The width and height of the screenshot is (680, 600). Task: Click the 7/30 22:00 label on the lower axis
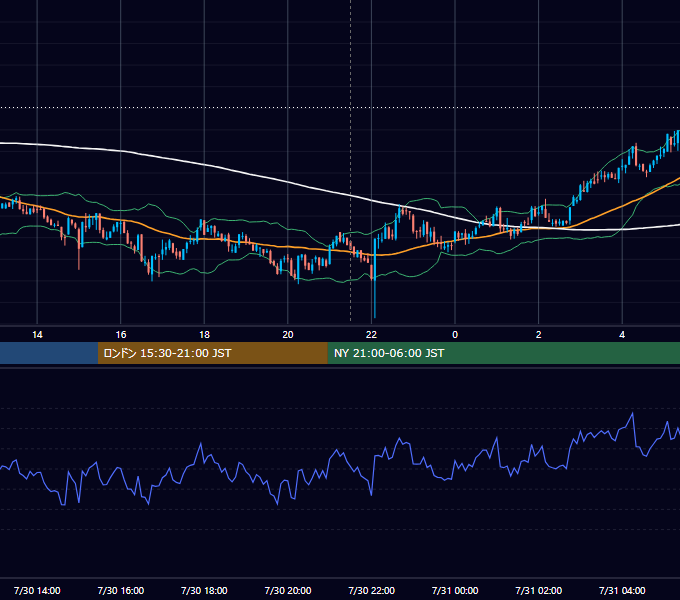pyautogui.click(x=371, y=590)
